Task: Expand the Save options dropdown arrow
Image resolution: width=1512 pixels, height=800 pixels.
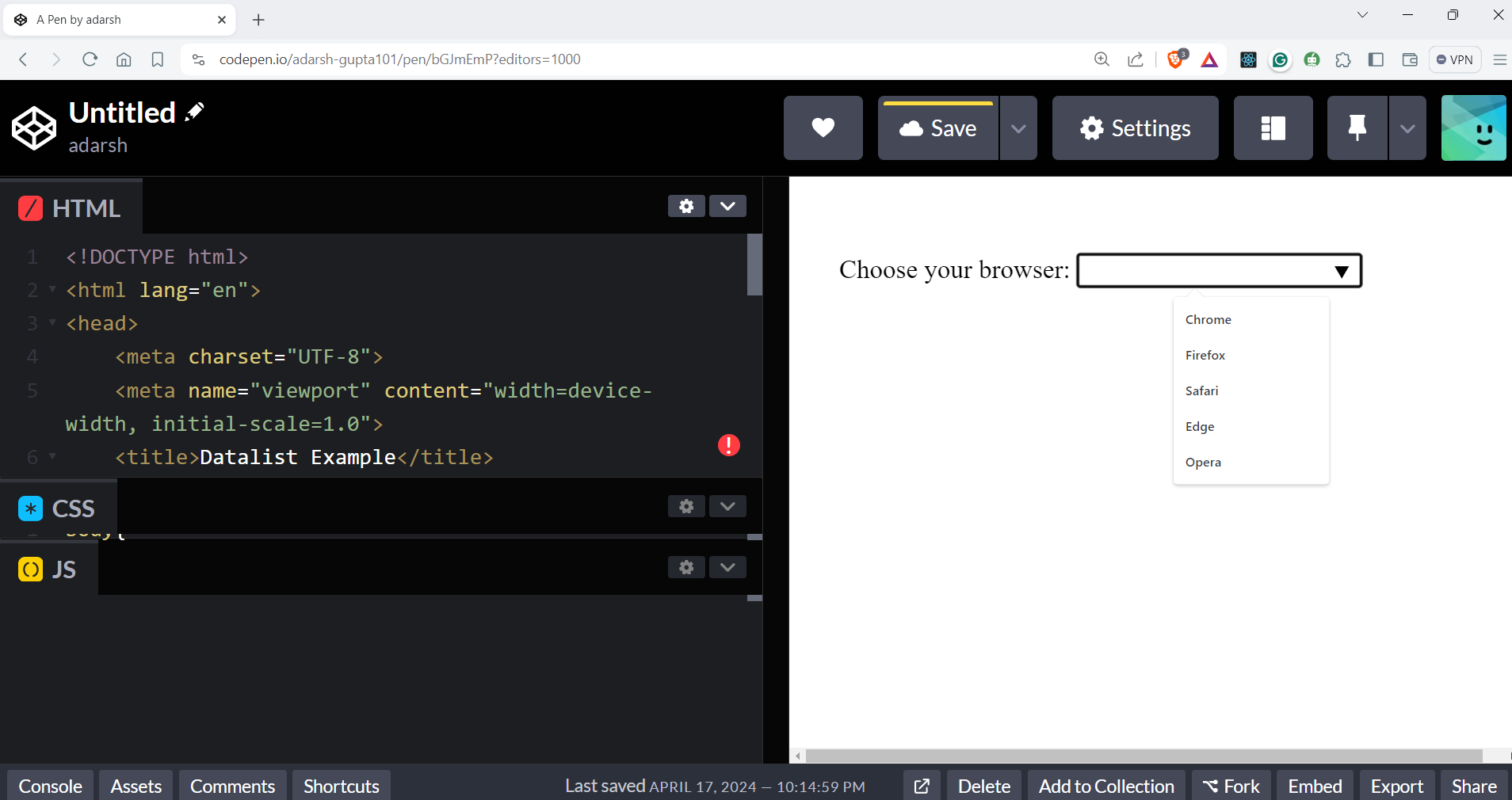Action: (1018, 128)
